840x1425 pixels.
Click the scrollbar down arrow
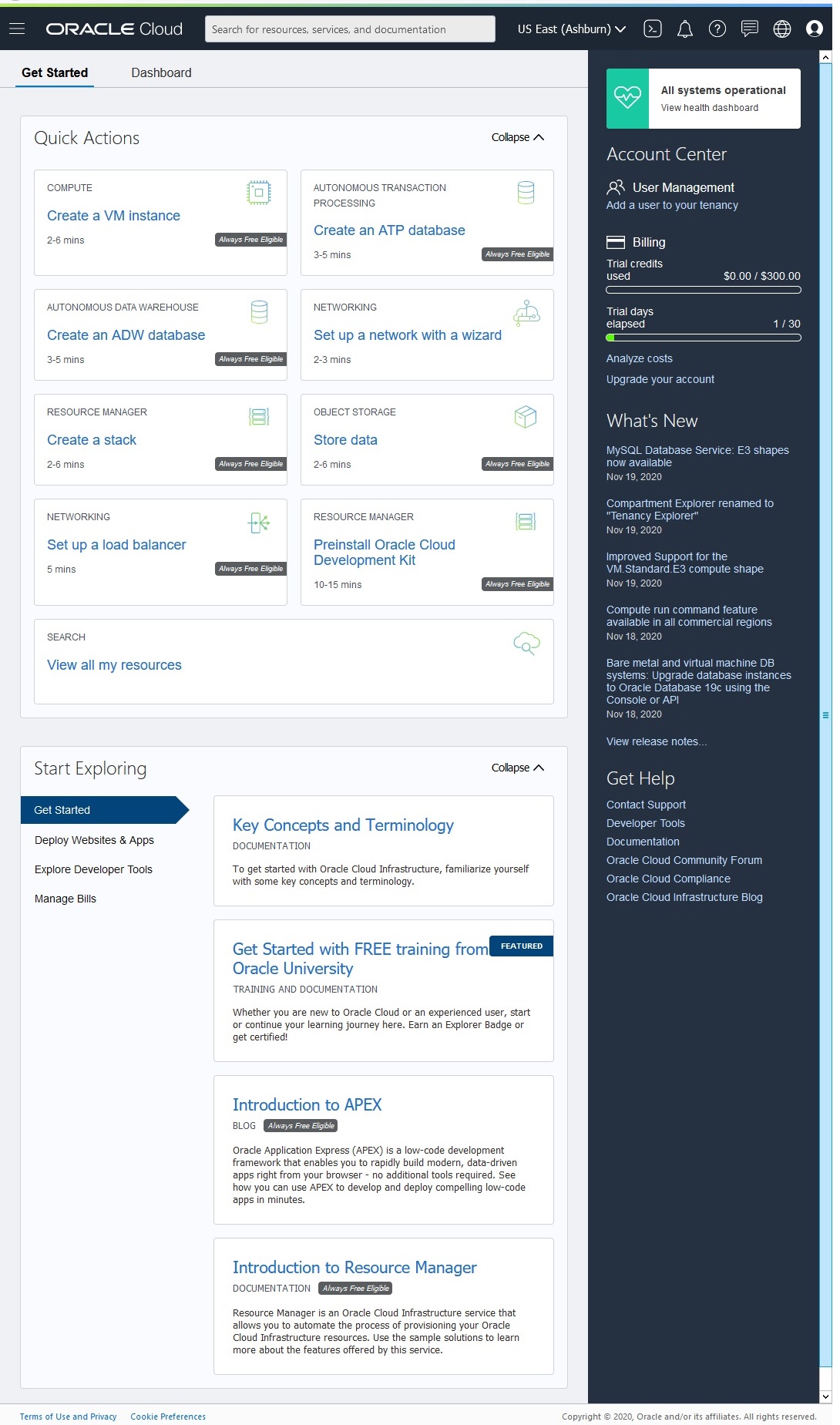825,1396
